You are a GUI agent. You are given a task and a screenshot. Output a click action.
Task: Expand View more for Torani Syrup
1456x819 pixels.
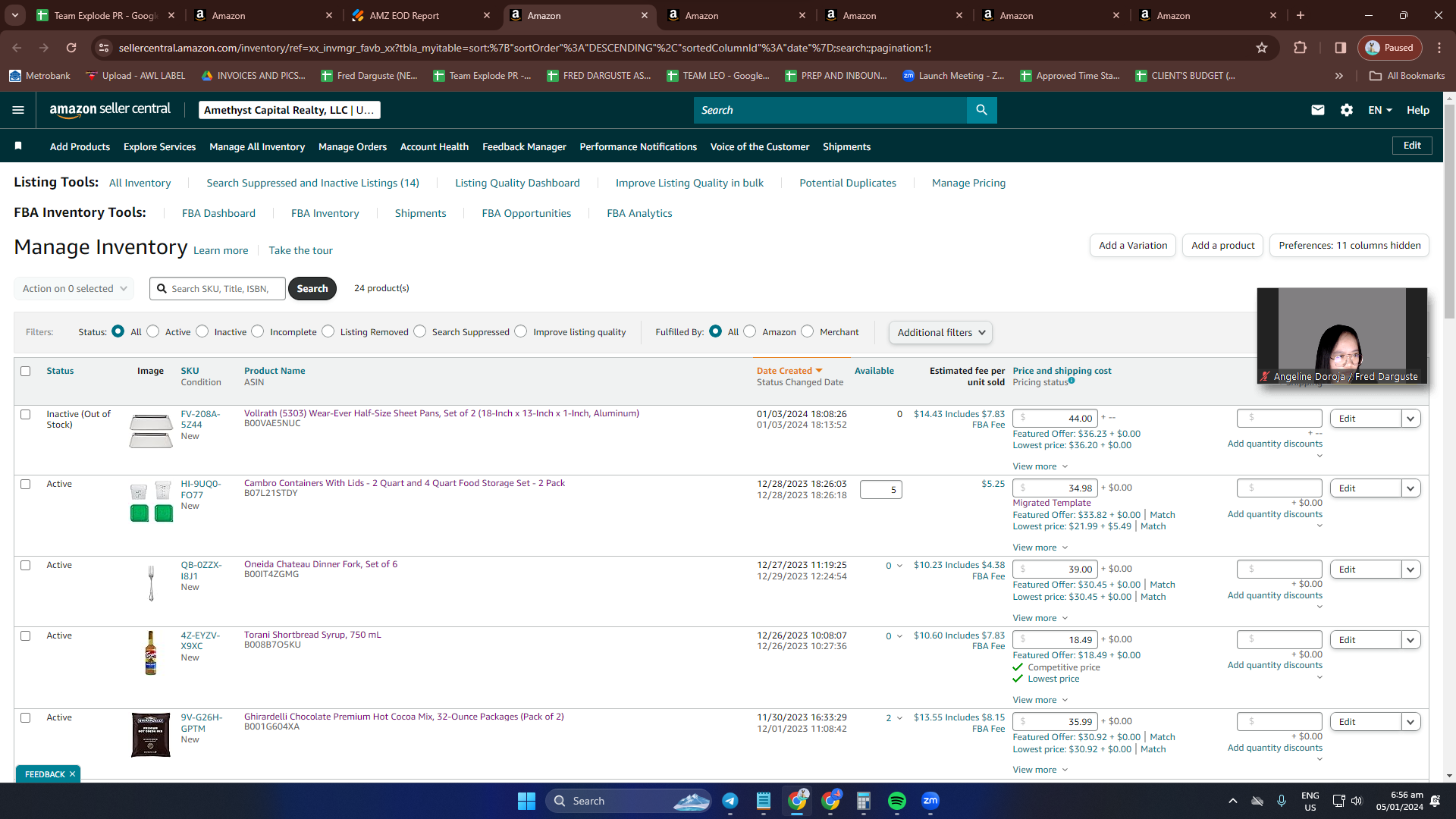1040,700
